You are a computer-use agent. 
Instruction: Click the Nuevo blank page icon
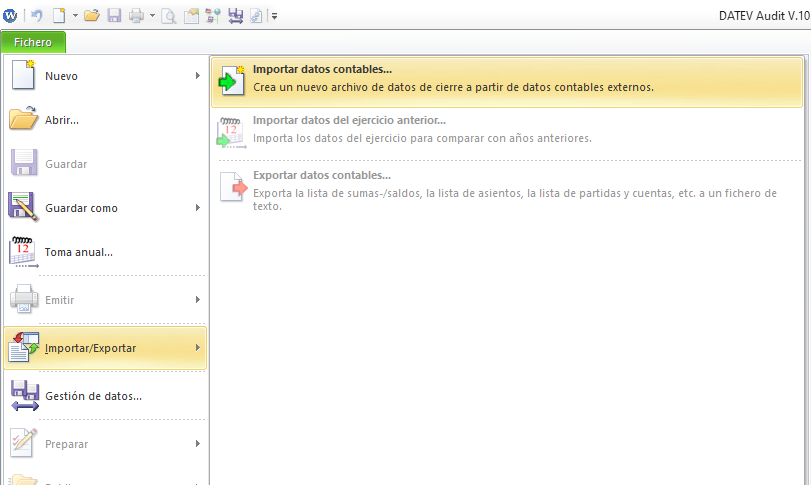click(x=23, y=75)
